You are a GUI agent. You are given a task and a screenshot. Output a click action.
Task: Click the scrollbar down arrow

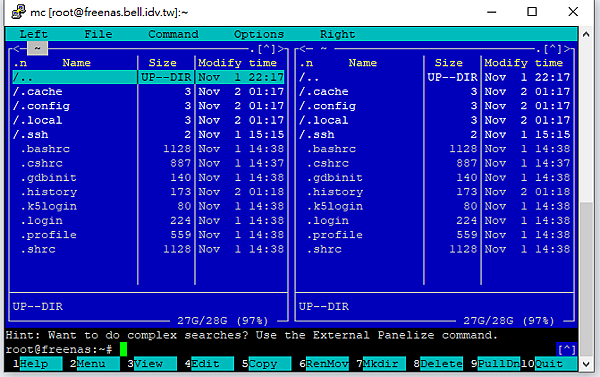coord(586,364)
